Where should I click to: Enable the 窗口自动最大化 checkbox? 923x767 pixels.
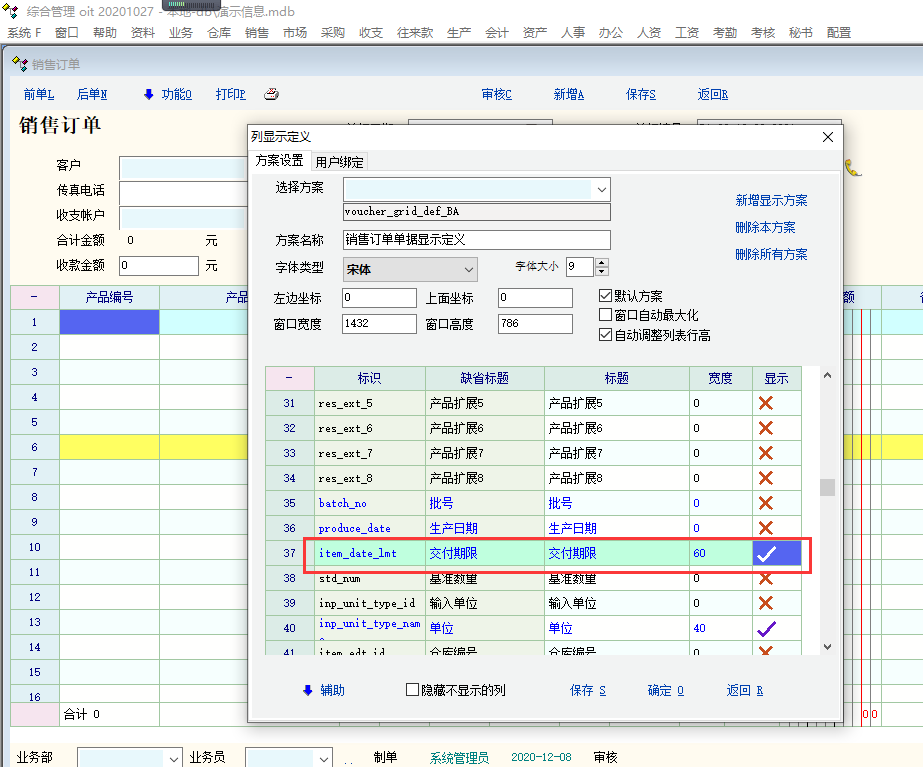[x=605, y=315]
